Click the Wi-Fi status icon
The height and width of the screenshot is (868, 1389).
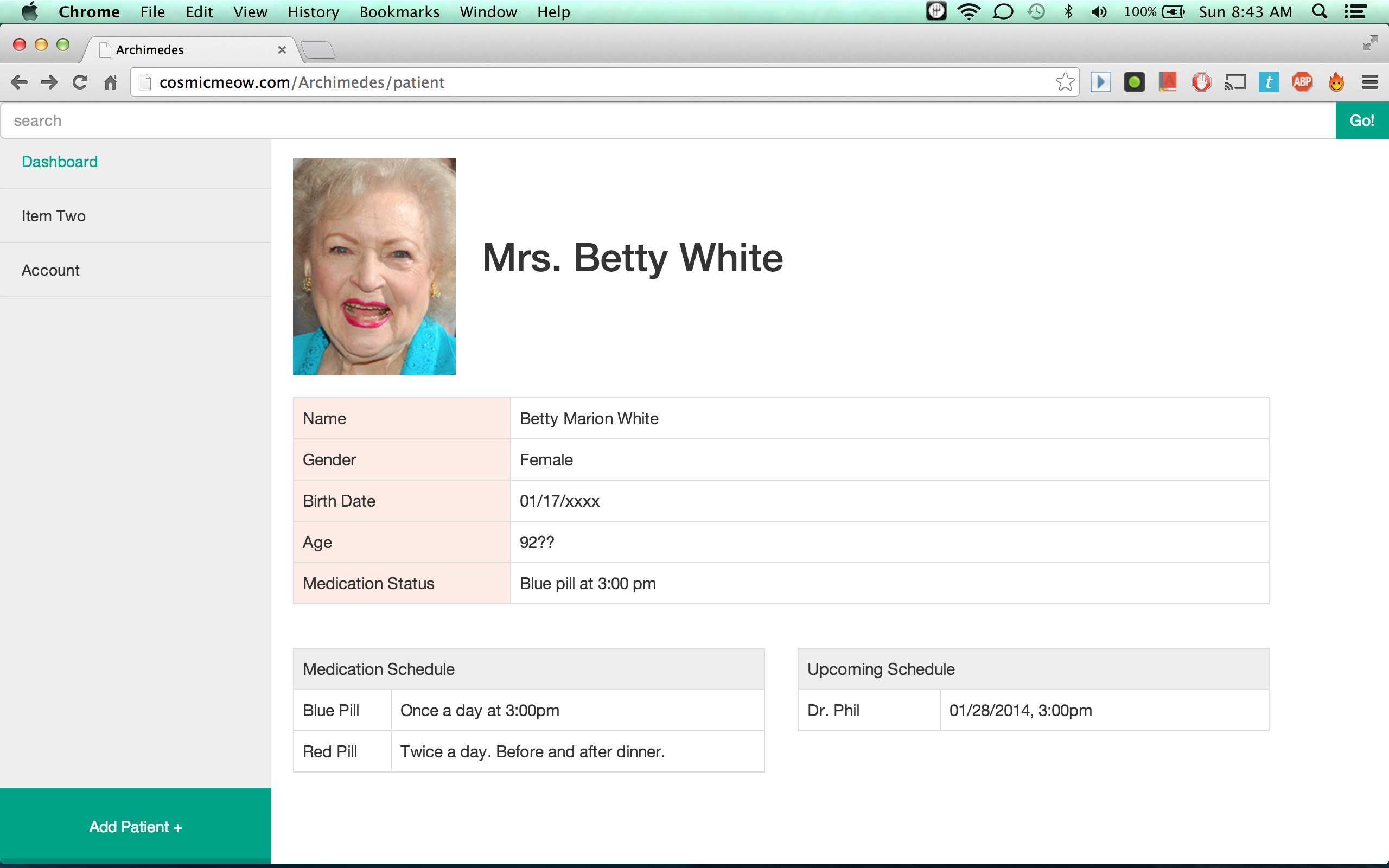tap(969, 11)
